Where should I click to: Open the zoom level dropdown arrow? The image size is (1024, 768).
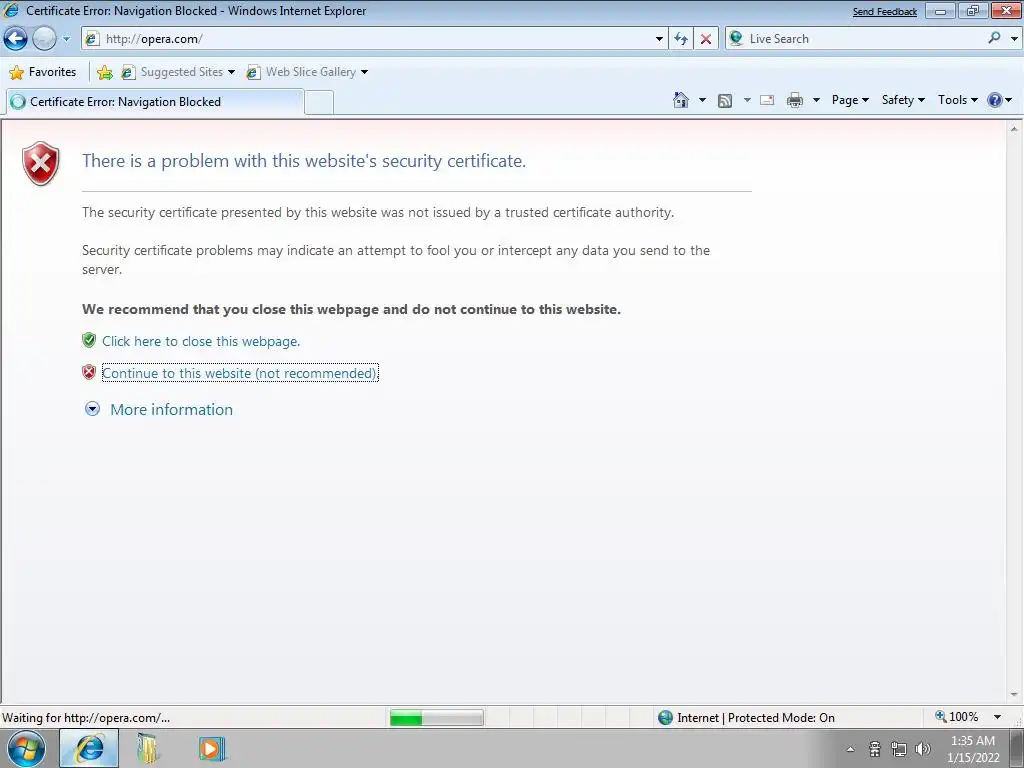[997, 718]
